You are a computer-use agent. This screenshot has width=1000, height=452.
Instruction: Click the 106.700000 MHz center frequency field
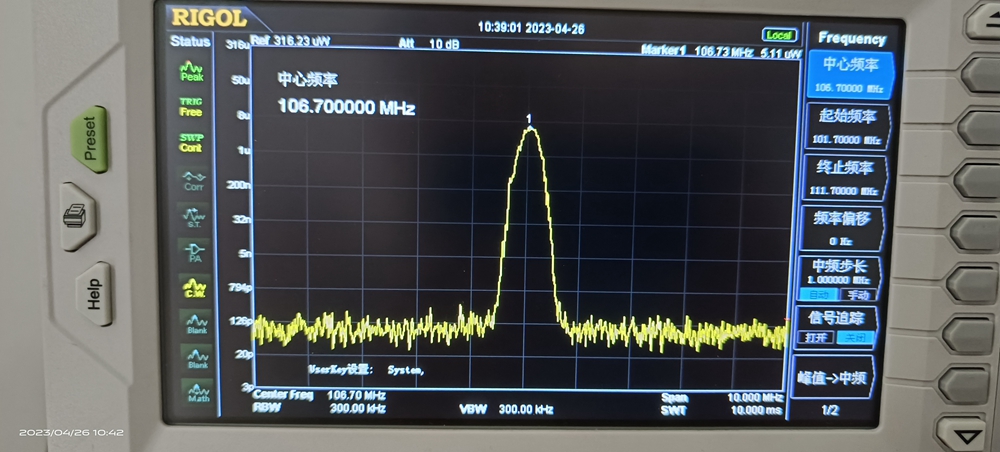coord(346,108)
